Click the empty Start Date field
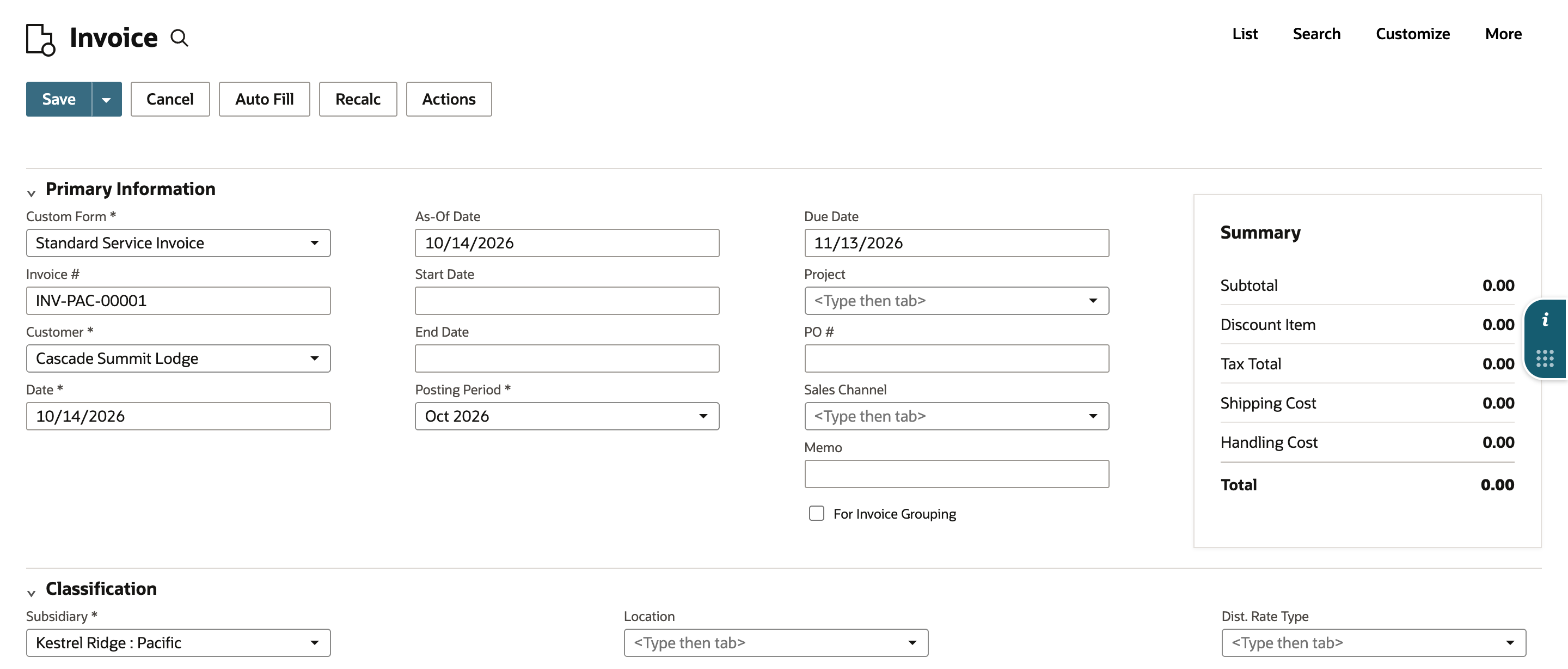 click(567, 301)
